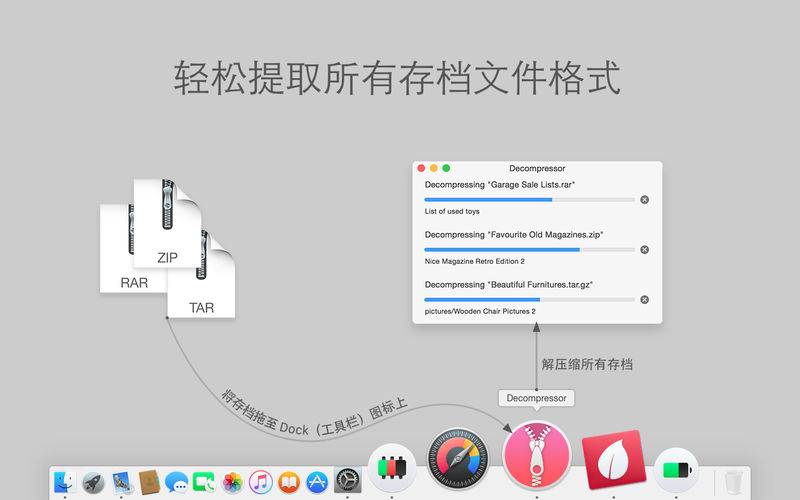Click the green battery app icon in Dock
Screen dimensions: 800x500
[676, 469]
